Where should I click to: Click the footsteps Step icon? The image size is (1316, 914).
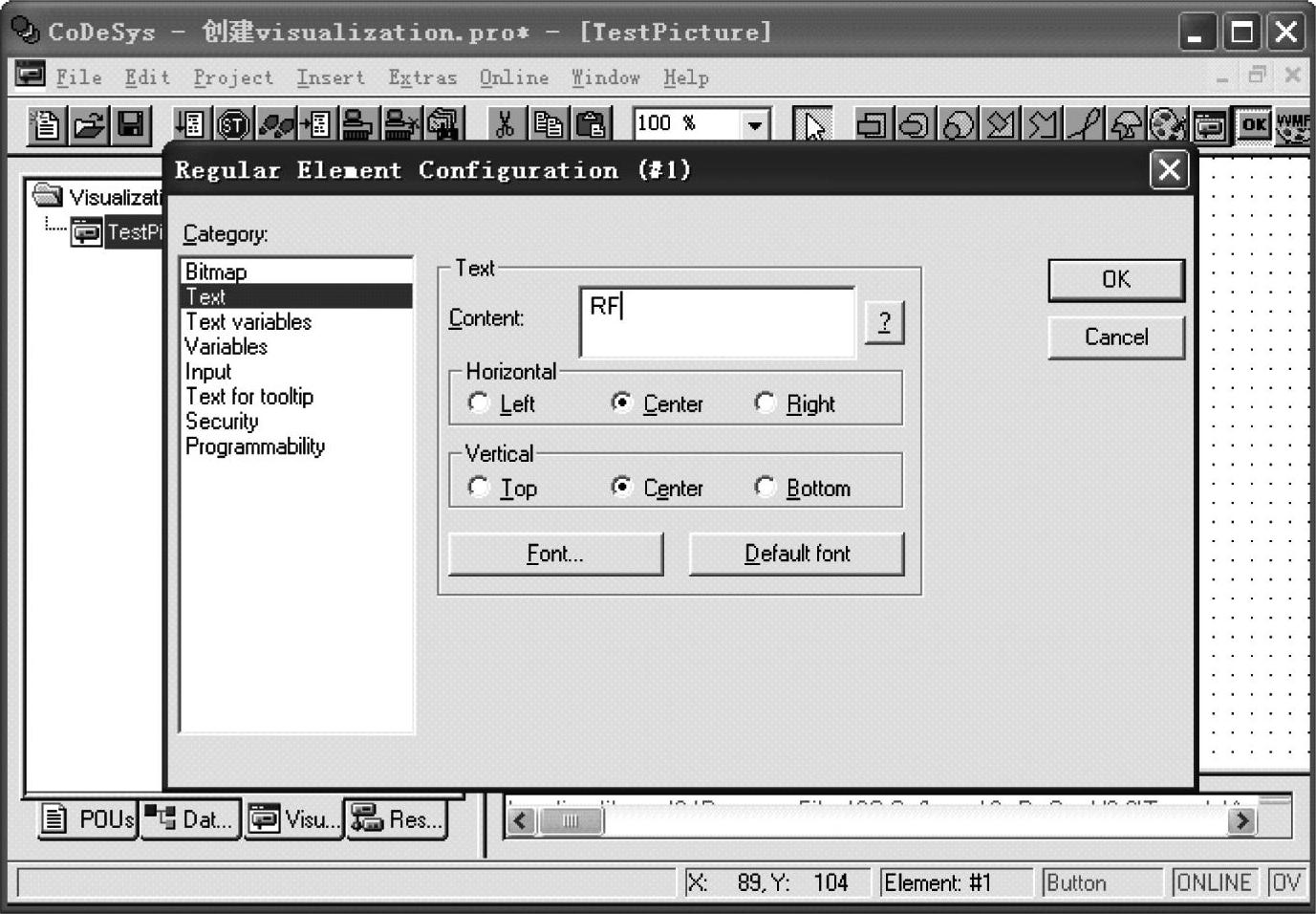coord(275,125)
